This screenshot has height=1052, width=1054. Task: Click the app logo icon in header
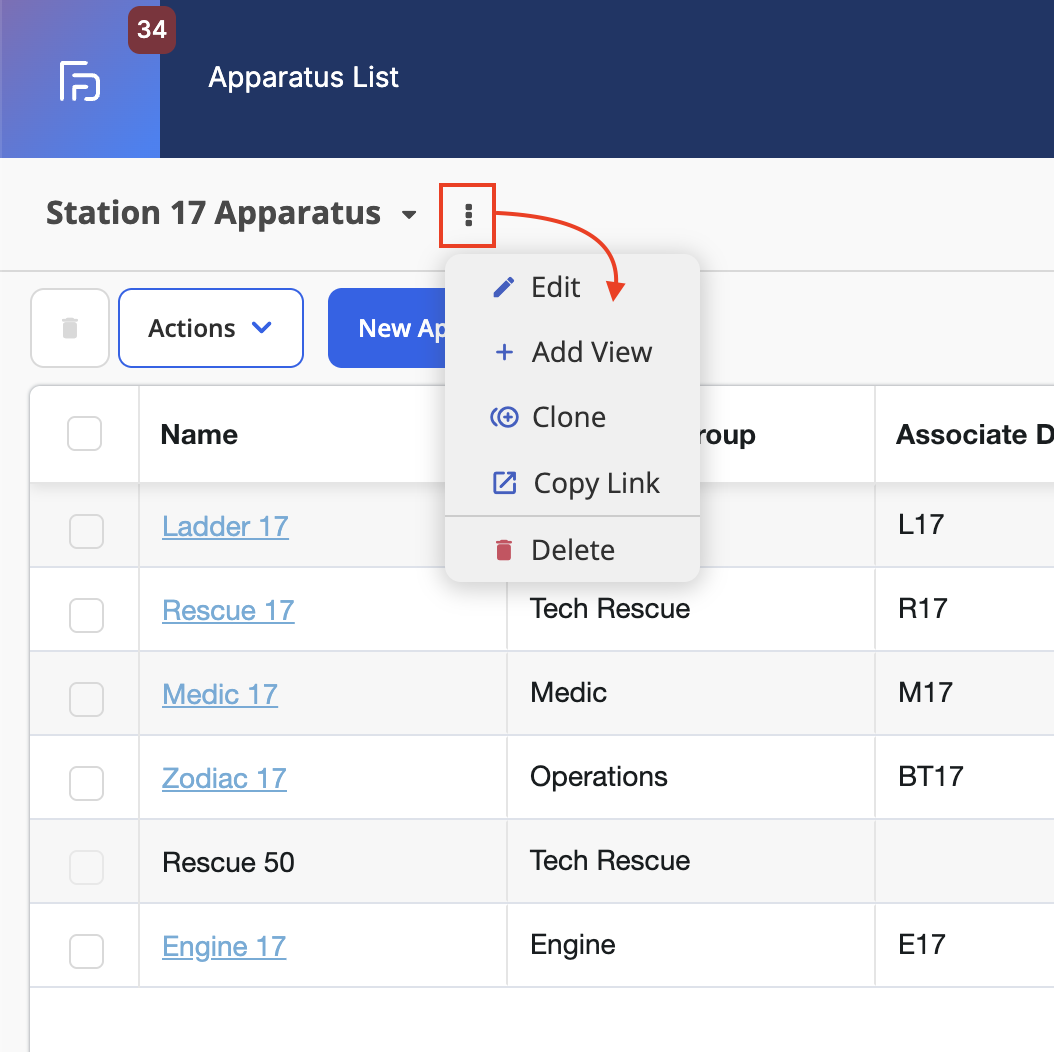click(x=80, y=81)
